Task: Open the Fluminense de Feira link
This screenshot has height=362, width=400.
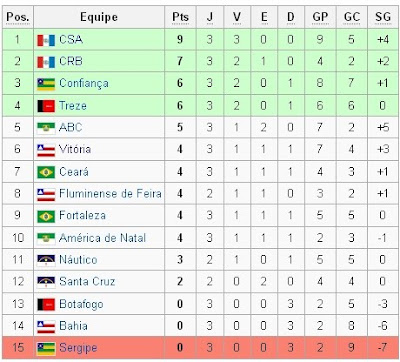Action: [110, 193]
